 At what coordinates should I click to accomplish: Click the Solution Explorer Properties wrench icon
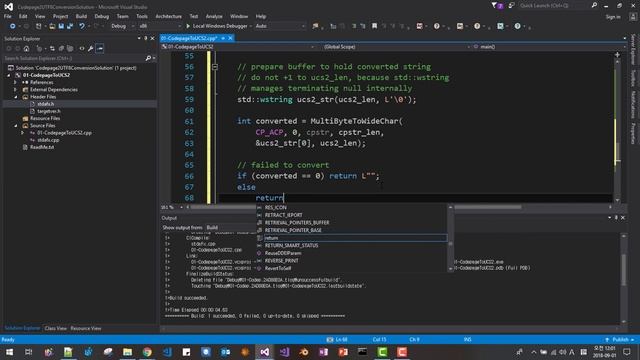pos(91,49)
